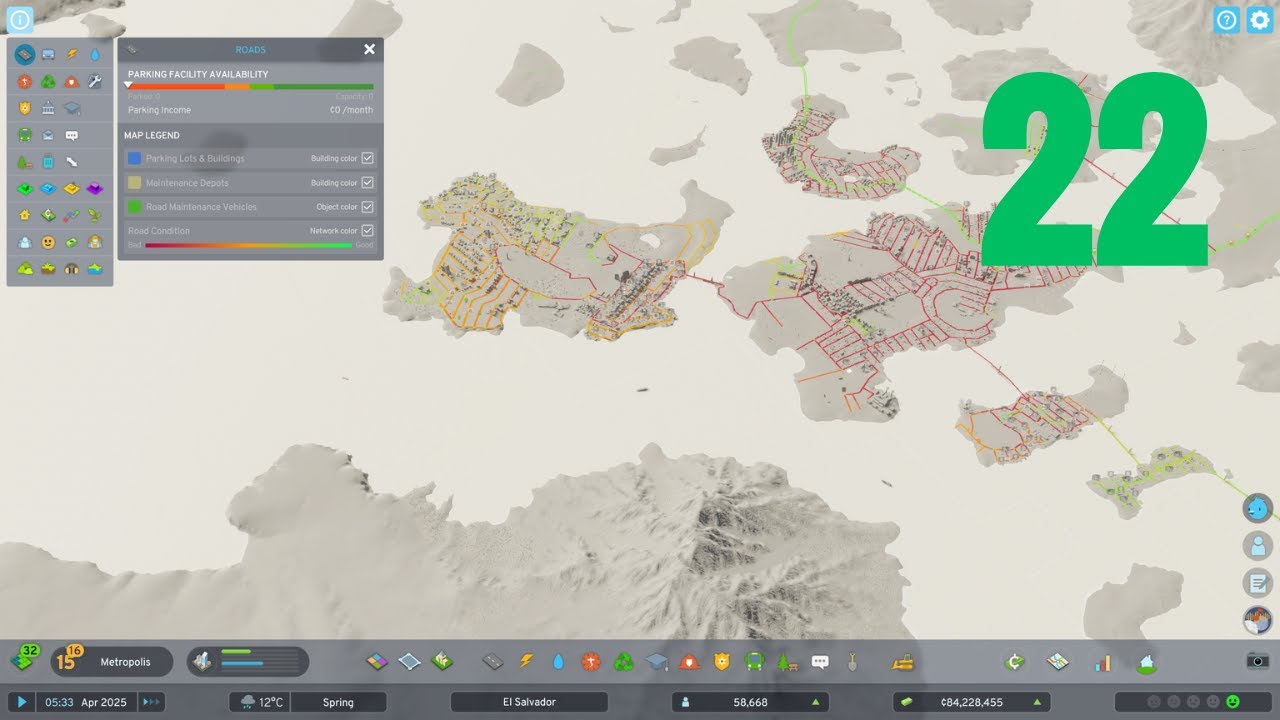Open the Public transport bus info view
The height and width of the screenshot is (720, 1280).
tap(25, 135)
